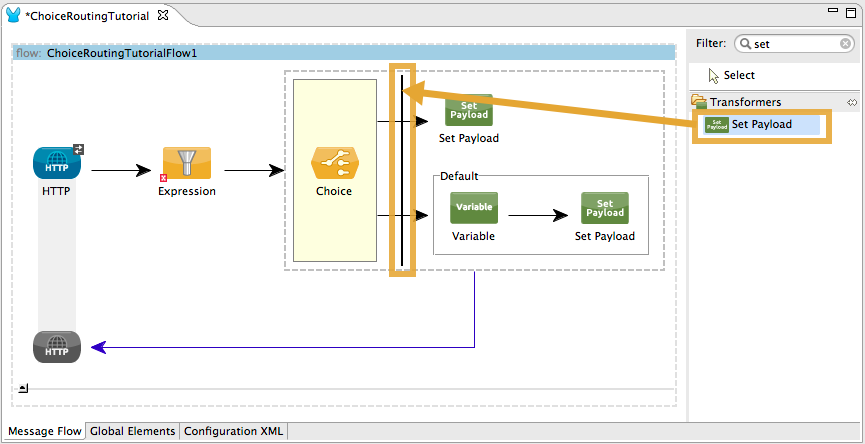Image resolution: width=865 pixels, height=444 pixels.
Task: Close the ChoiceRoutingTutorial editor tab
Action: click(x=163, y=16)
